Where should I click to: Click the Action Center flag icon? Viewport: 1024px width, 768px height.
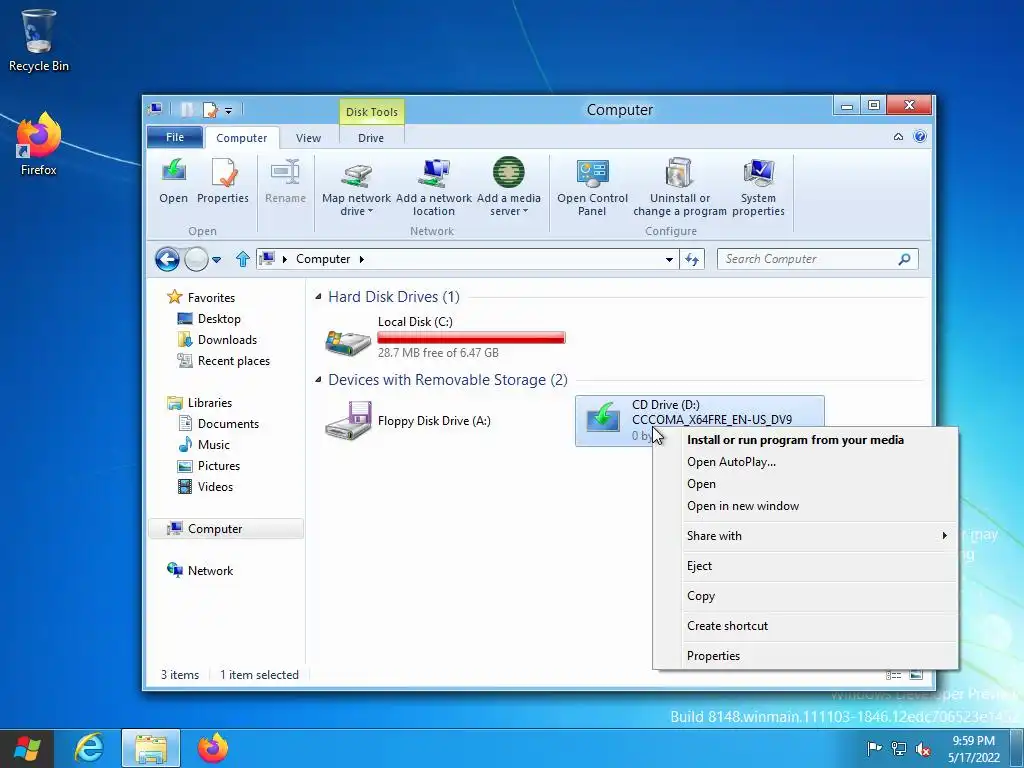tap(874, 748)
